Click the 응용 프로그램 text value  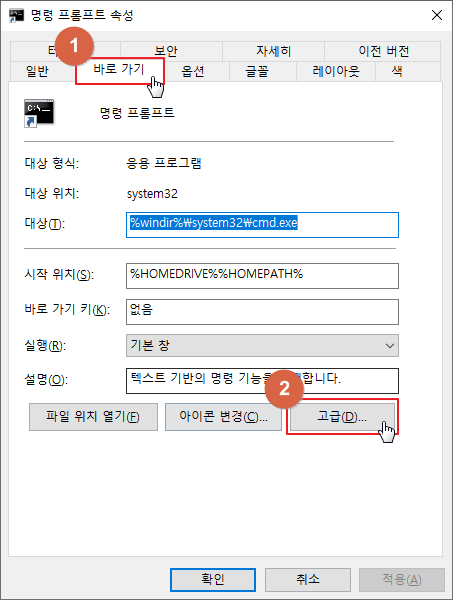[164, 163]
